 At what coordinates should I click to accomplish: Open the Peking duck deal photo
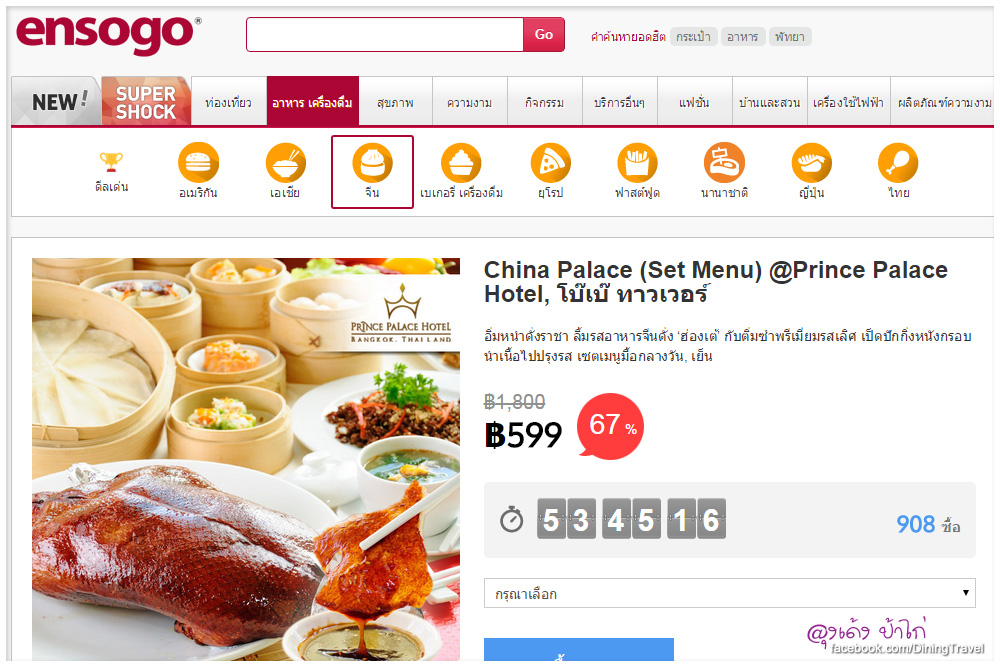coord(246,459)
